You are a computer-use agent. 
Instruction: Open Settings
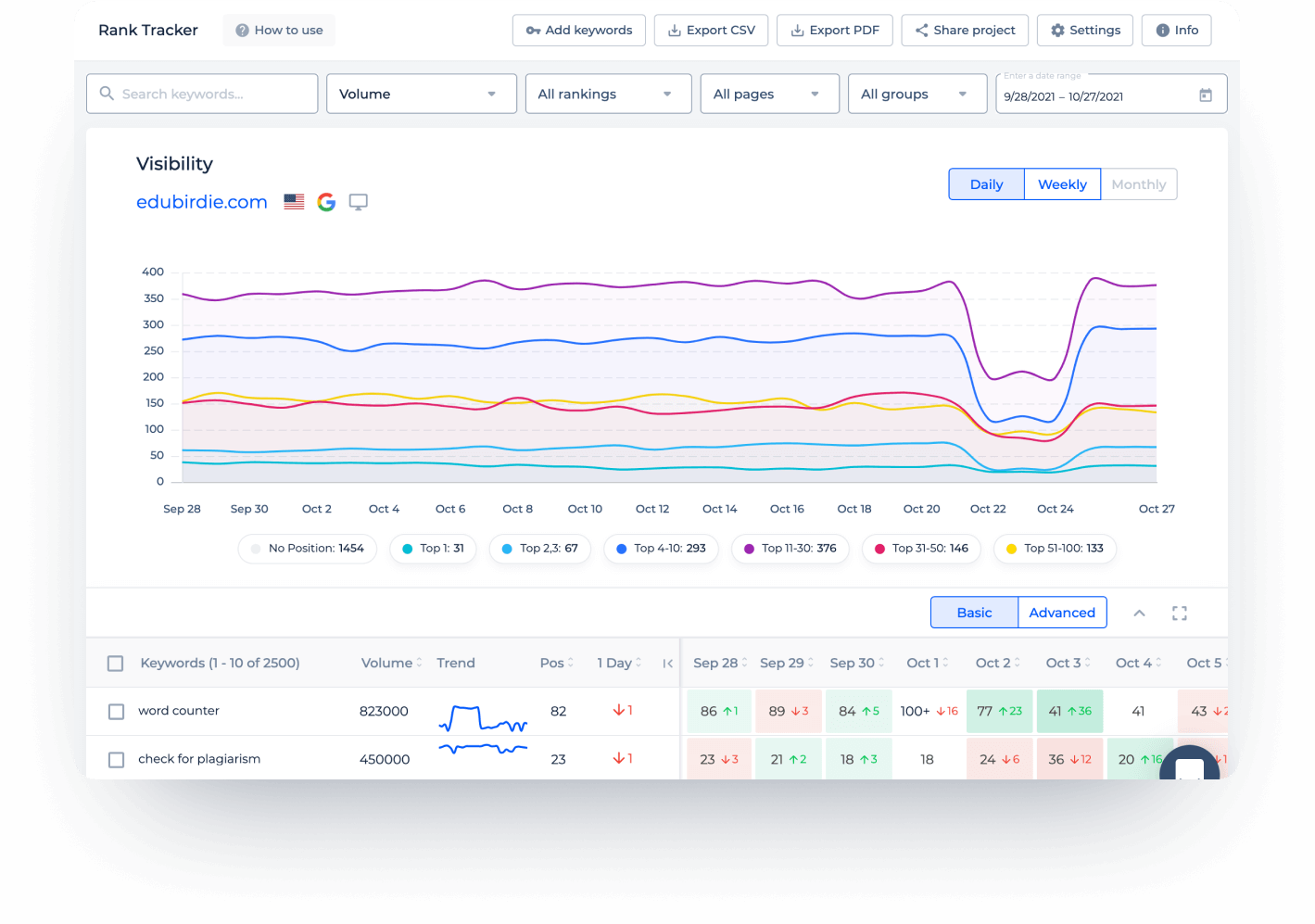click(1085, 31)
